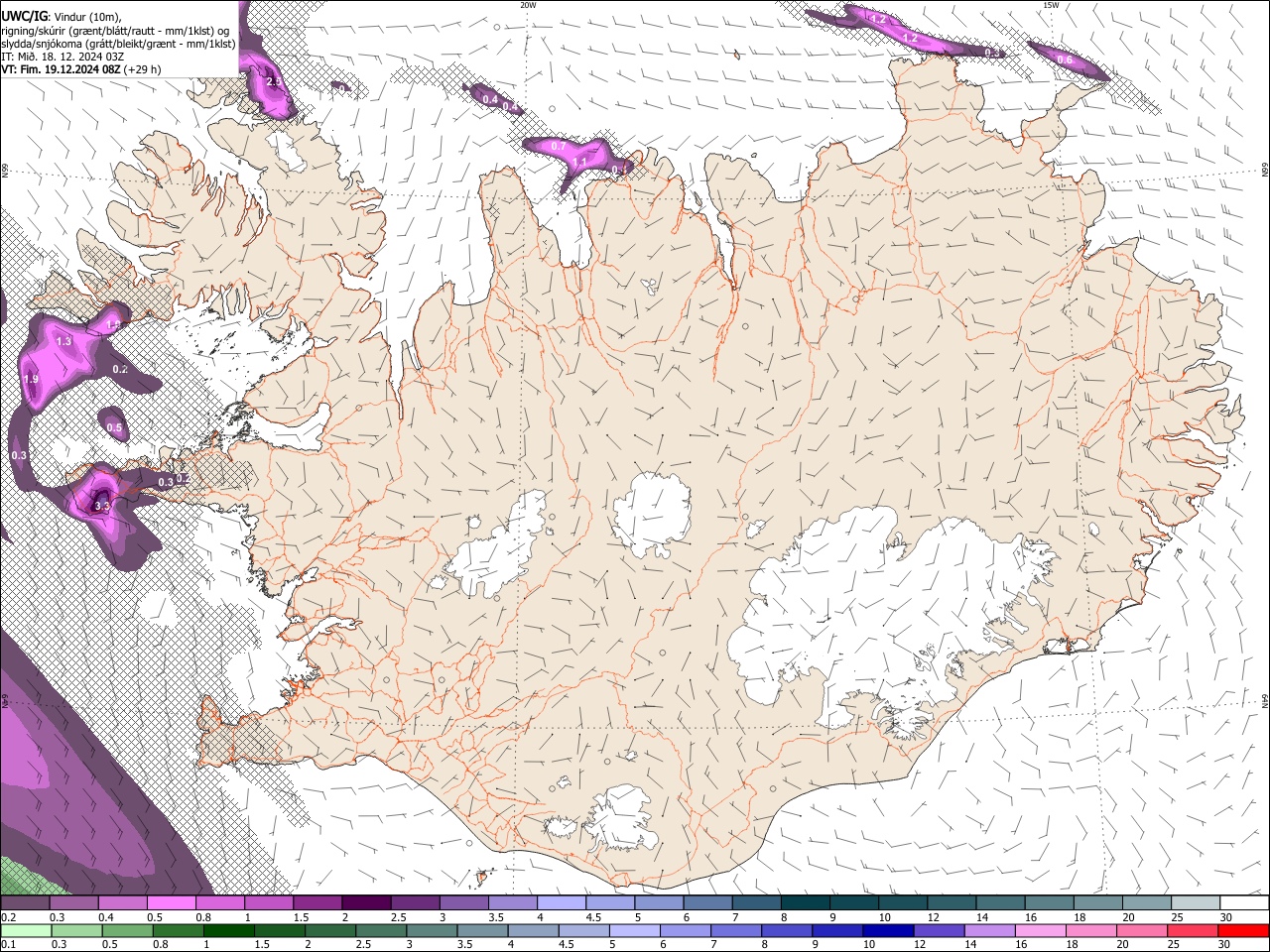Click the 1.1 precipitation value on the map
1270x952 pixels.
pos(580,161)
